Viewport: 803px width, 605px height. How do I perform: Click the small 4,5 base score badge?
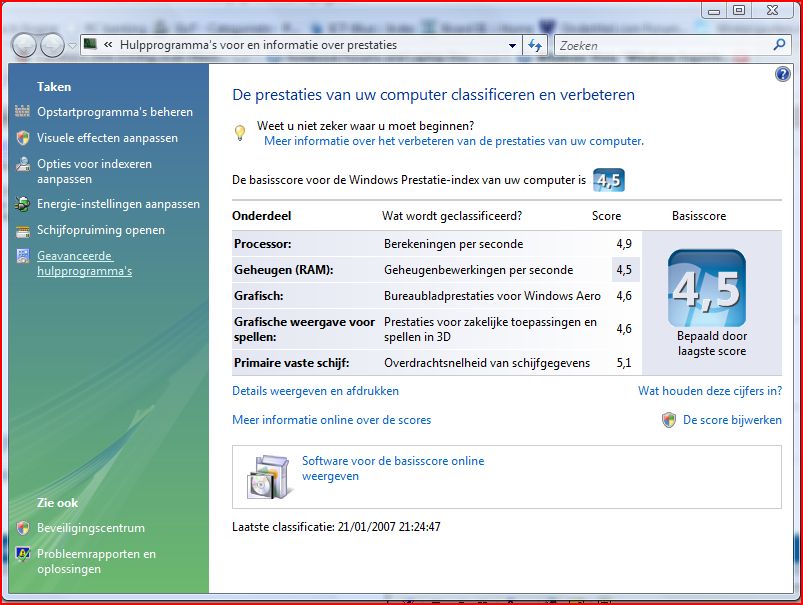[x=609, y=180]
